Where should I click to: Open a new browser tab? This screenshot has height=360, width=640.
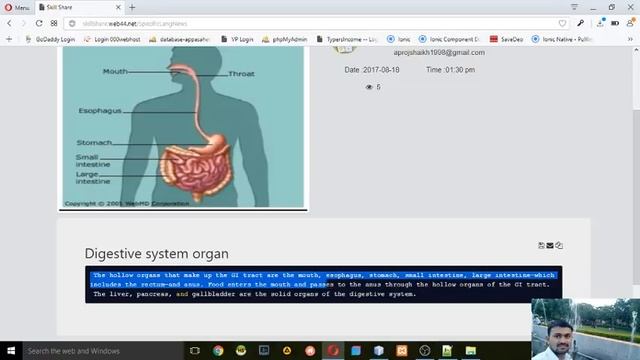point(132,7)
